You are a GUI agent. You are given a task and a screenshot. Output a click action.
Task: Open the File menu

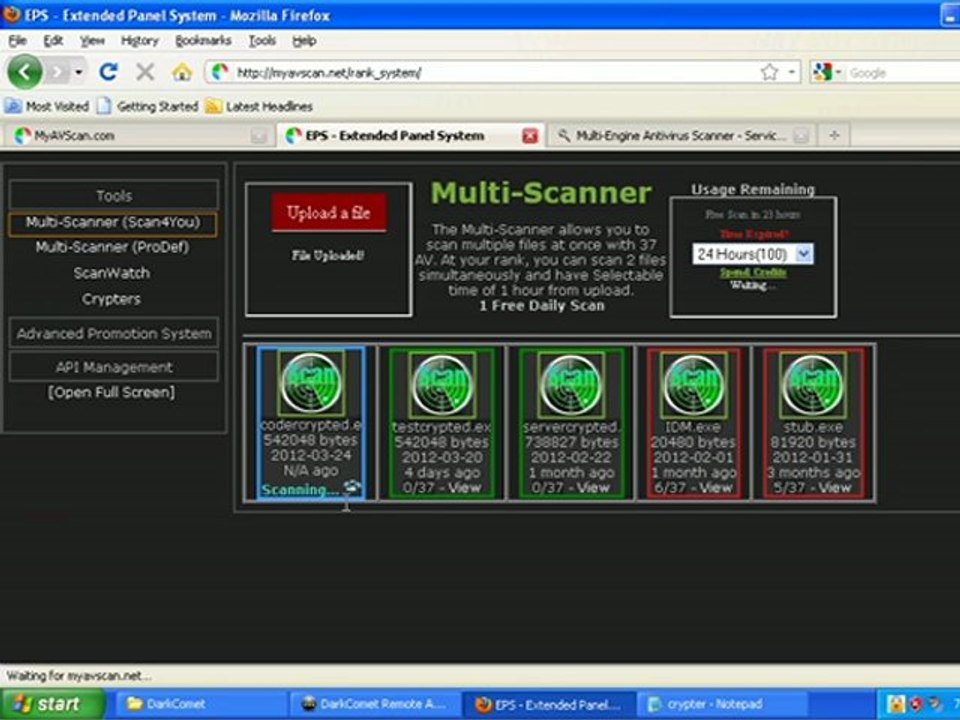pyautogui.click(x=17, y=40)
